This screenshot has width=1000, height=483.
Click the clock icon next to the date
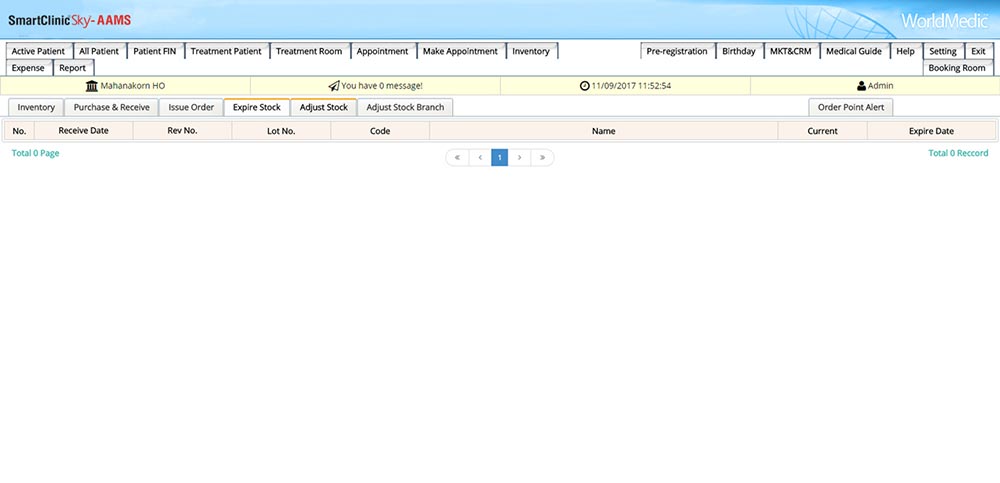click(585, 86)
